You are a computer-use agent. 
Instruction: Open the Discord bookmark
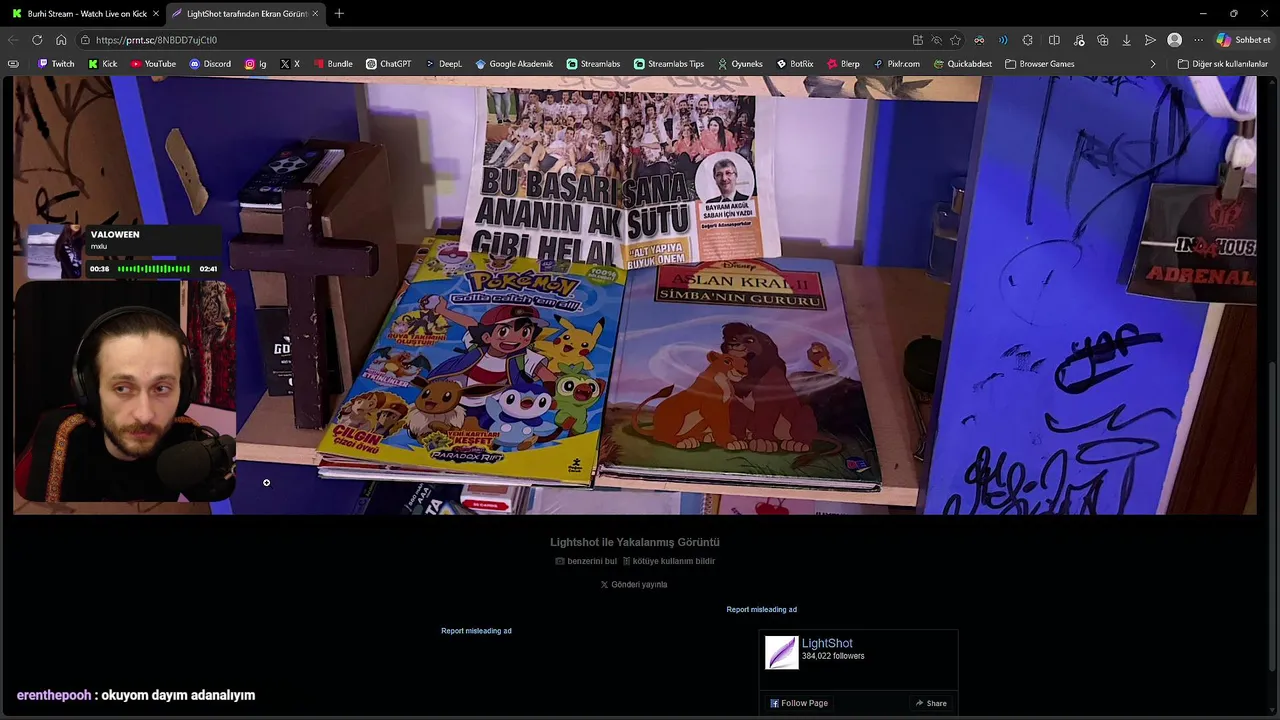210,64
